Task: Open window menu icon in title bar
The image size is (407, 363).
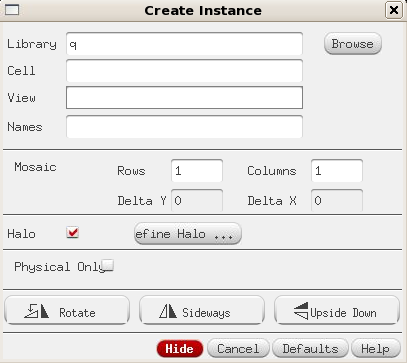Action: (12, 10)
